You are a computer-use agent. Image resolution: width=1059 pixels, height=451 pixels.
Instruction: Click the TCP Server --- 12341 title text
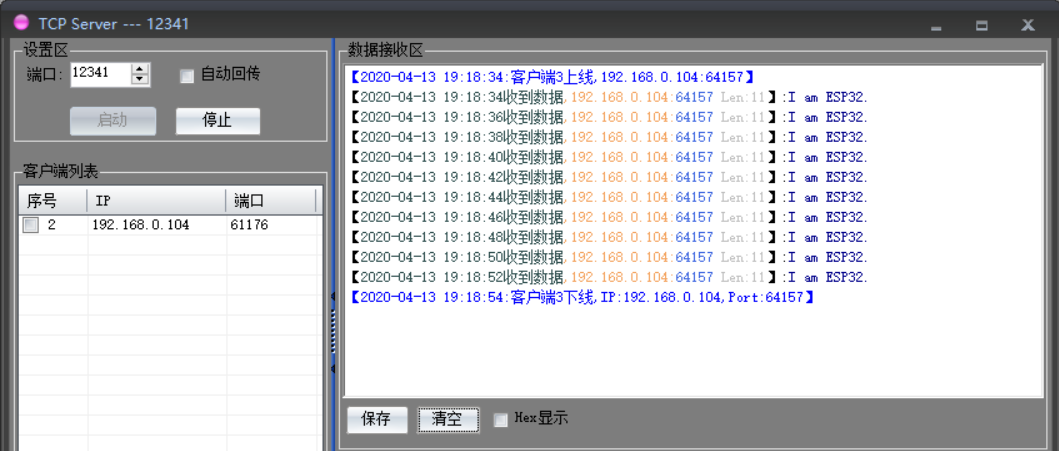click(113, 24)
